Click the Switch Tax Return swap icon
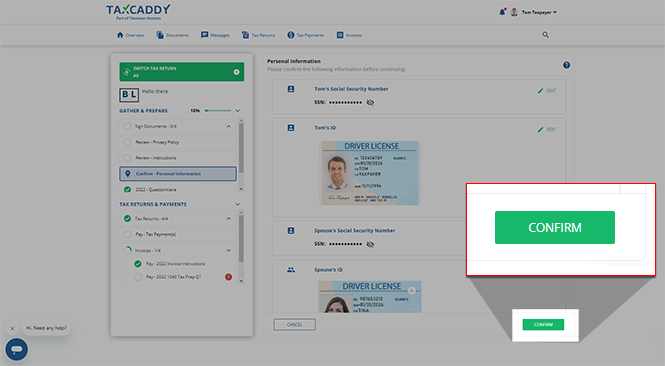Screen dimensions: 665x366 point(126,72)
